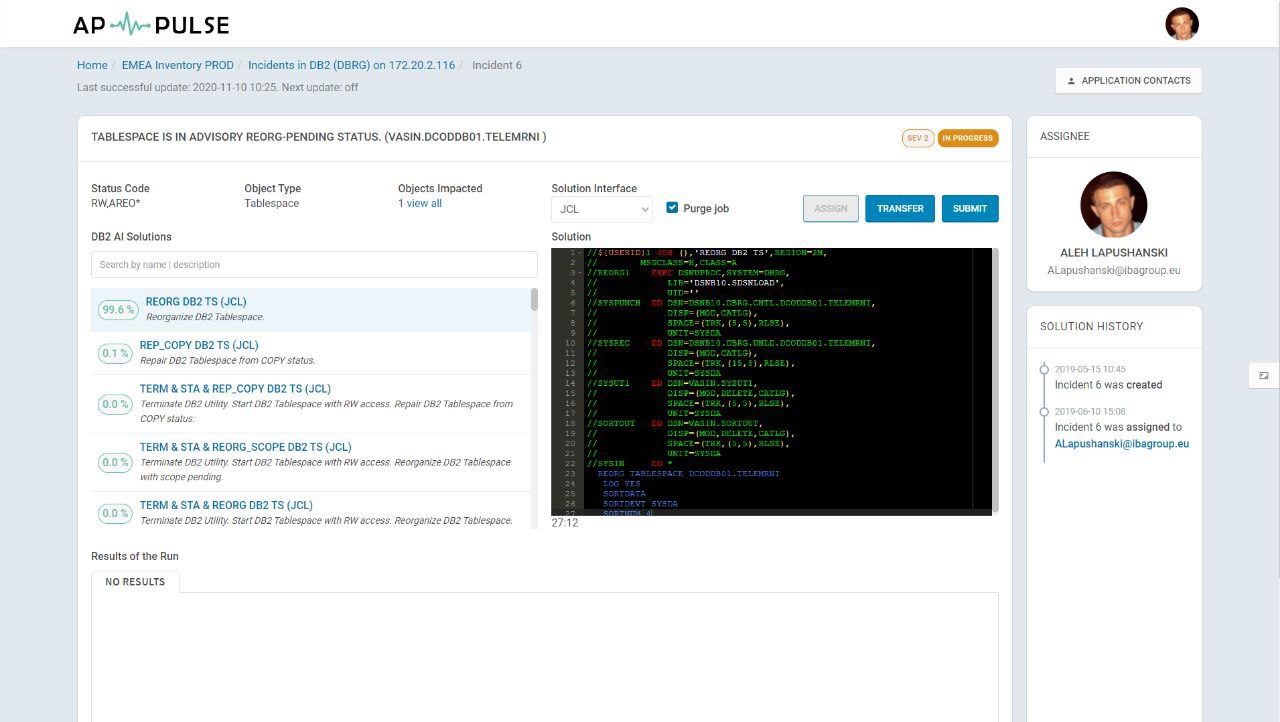Click the 0.1 % score badge
This screenshot has width=1280, height=722.
pos(115,353)
